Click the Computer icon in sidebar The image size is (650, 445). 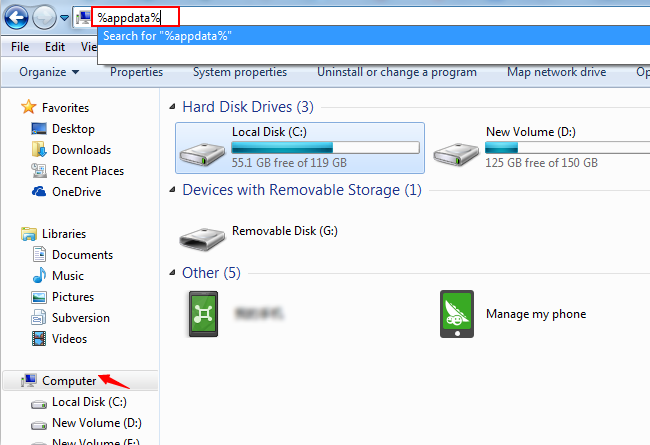click(29, 380)
